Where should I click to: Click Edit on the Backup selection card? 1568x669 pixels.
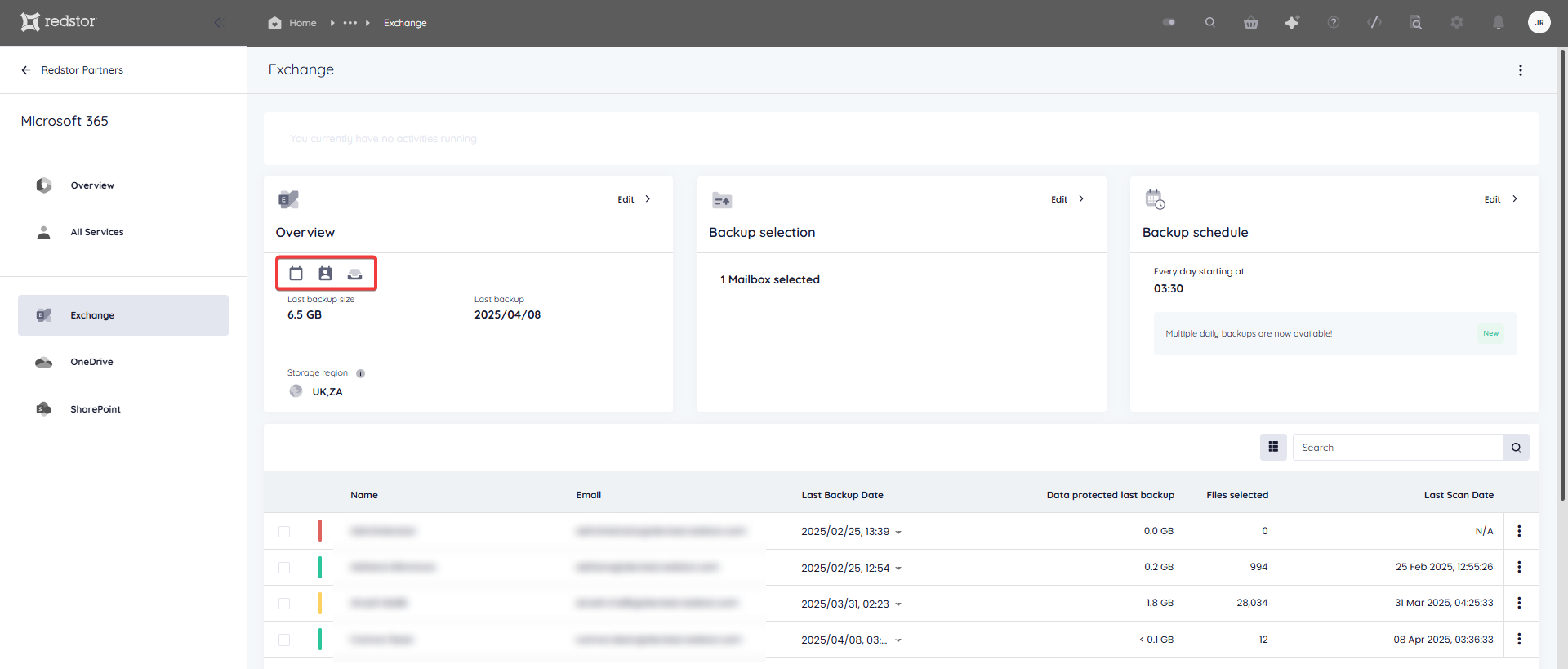(1059, 199)
